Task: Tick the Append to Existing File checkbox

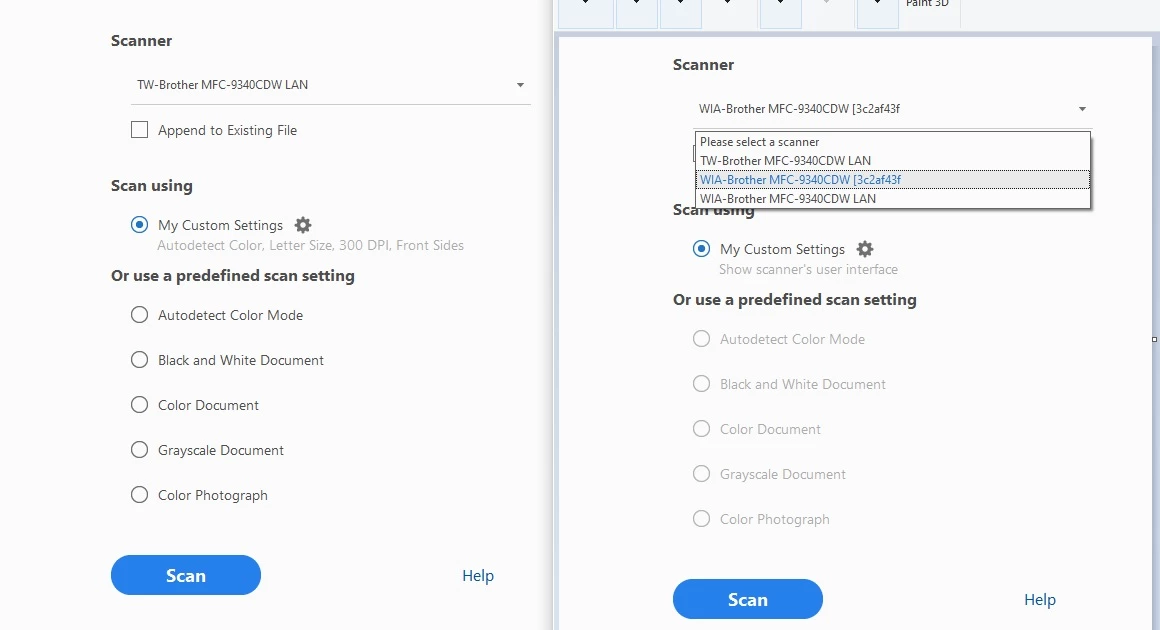Action: click(x=139, y=130)
